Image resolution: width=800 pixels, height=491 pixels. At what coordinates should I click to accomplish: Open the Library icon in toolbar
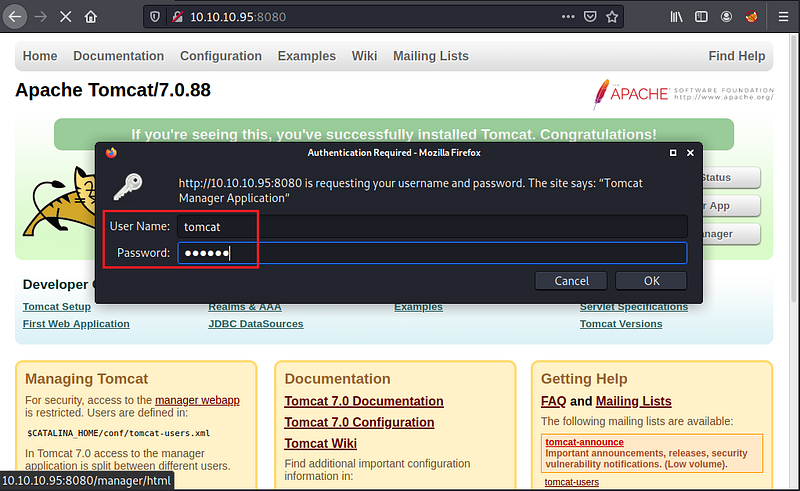click(x=677, y=17)
